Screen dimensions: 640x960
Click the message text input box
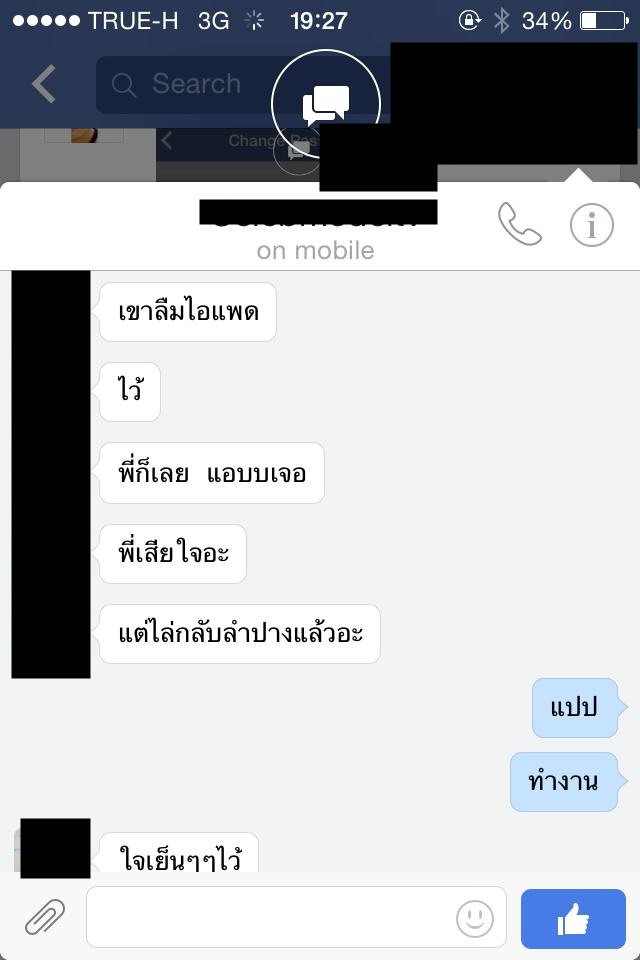[296, 917]
